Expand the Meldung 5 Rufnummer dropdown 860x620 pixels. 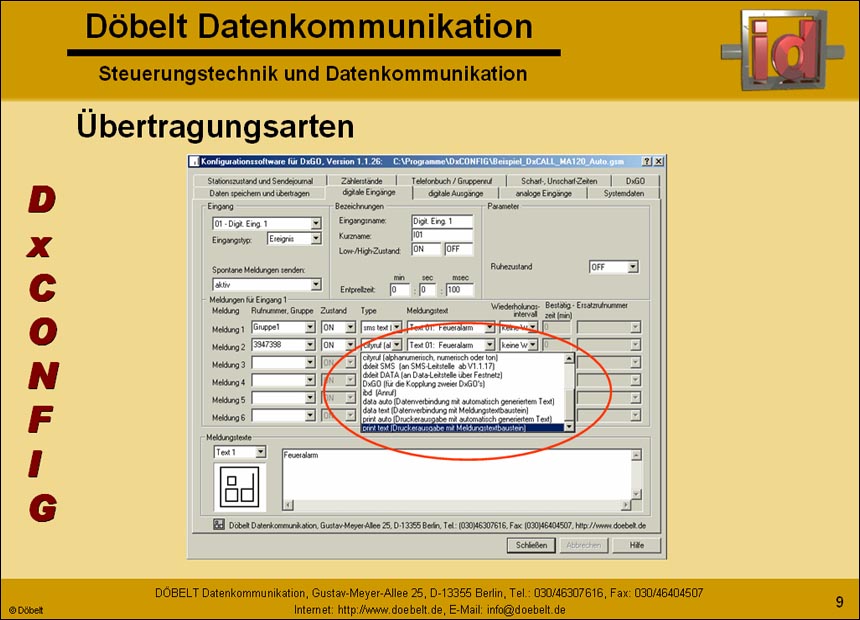[x=310, y=398]
